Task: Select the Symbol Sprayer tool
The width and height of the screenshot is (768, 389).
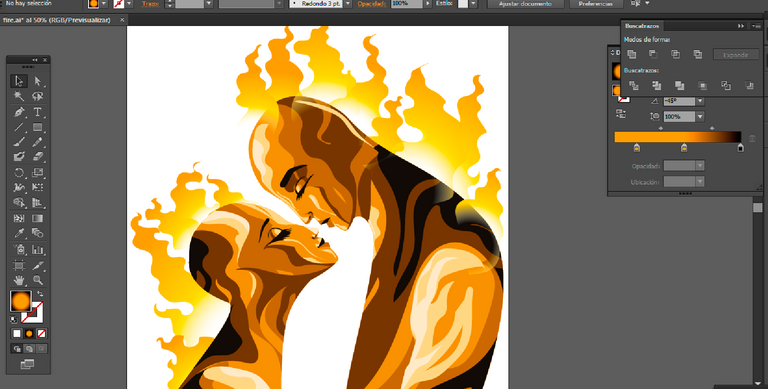Action: pos(19,249)
